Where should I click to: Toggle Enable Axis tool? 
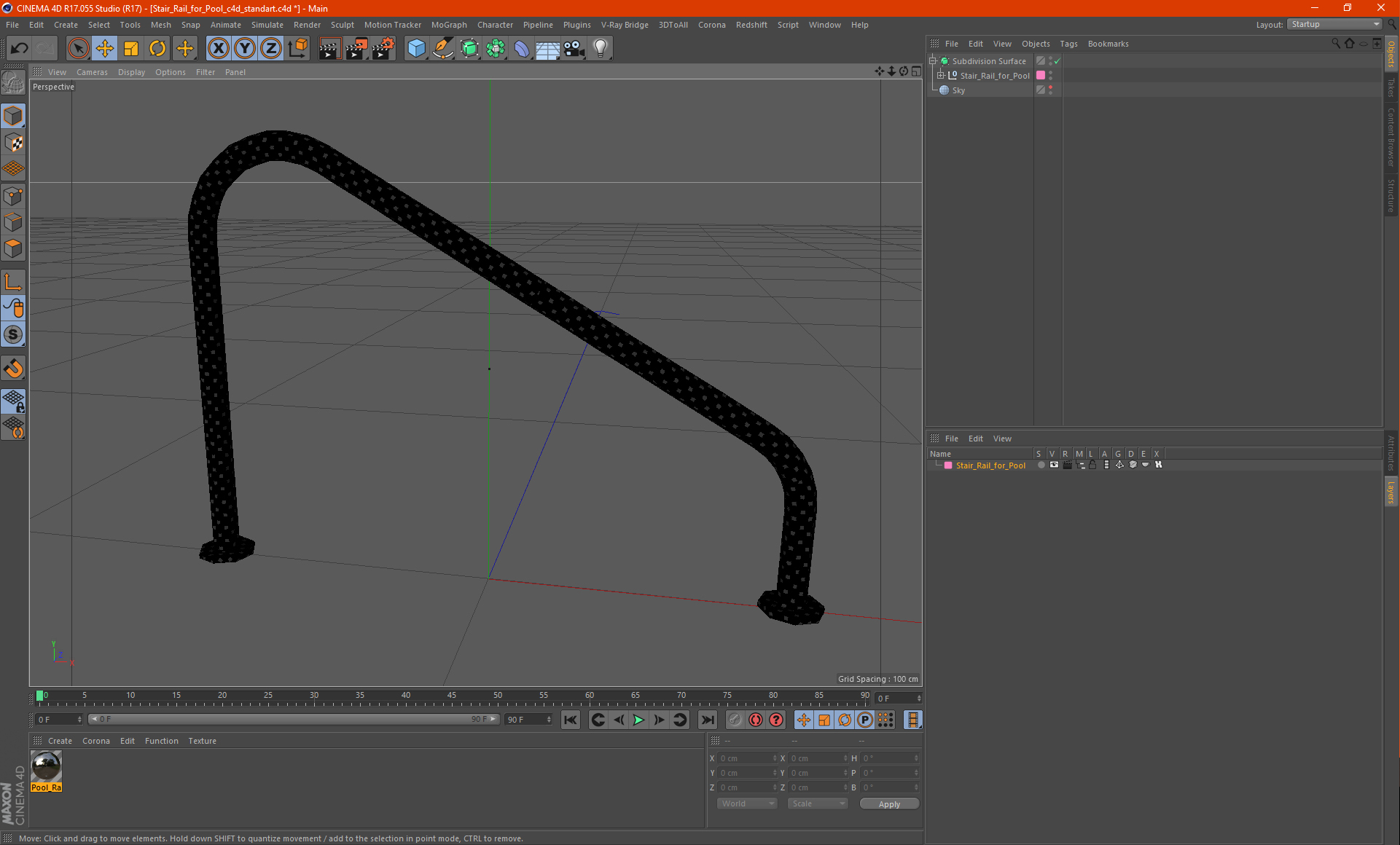pyautogui.click(x=13, y=282)
